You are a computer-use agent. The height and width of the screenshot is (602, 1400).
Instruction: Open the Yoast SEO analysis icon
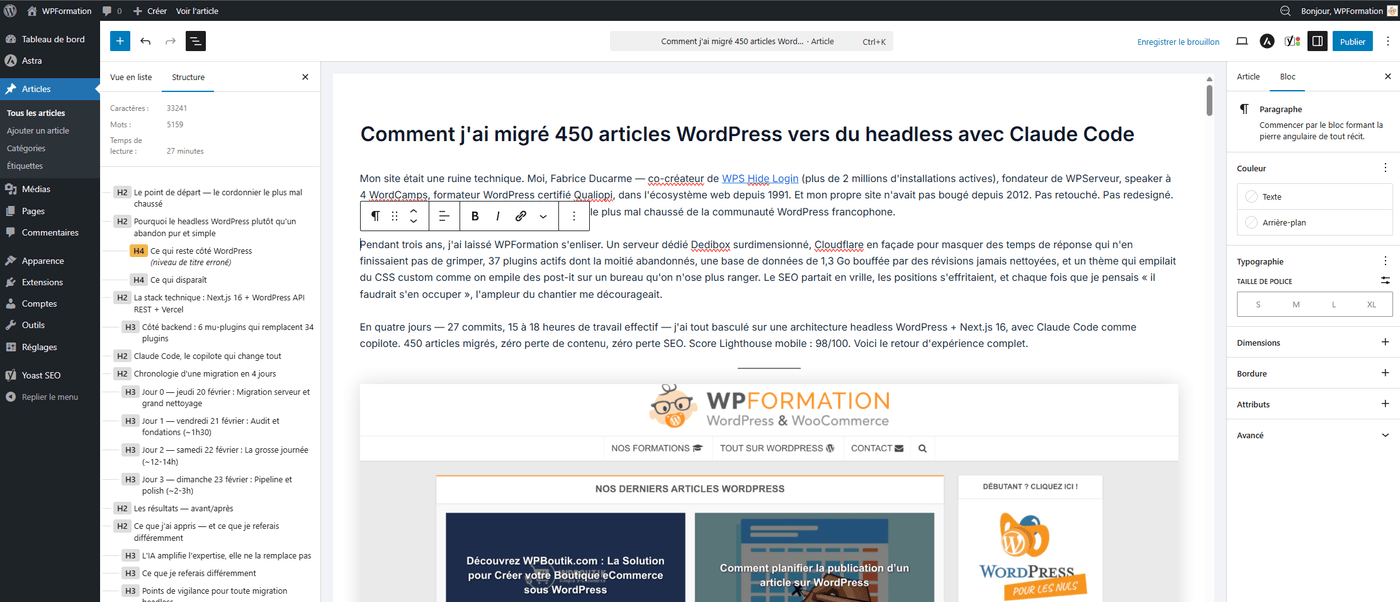coord(1291,41)
